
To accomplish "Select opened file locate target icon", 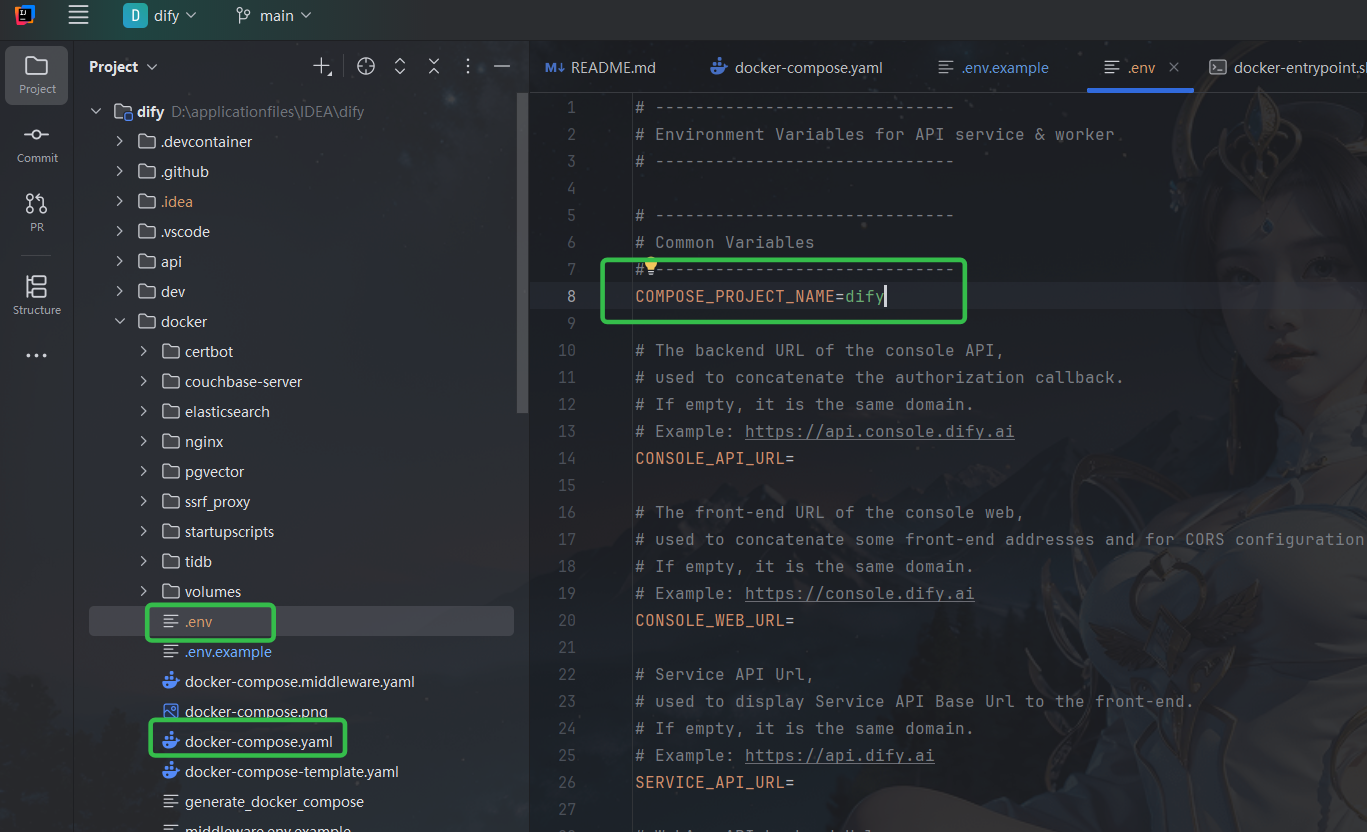I will (x=366, y=66).
